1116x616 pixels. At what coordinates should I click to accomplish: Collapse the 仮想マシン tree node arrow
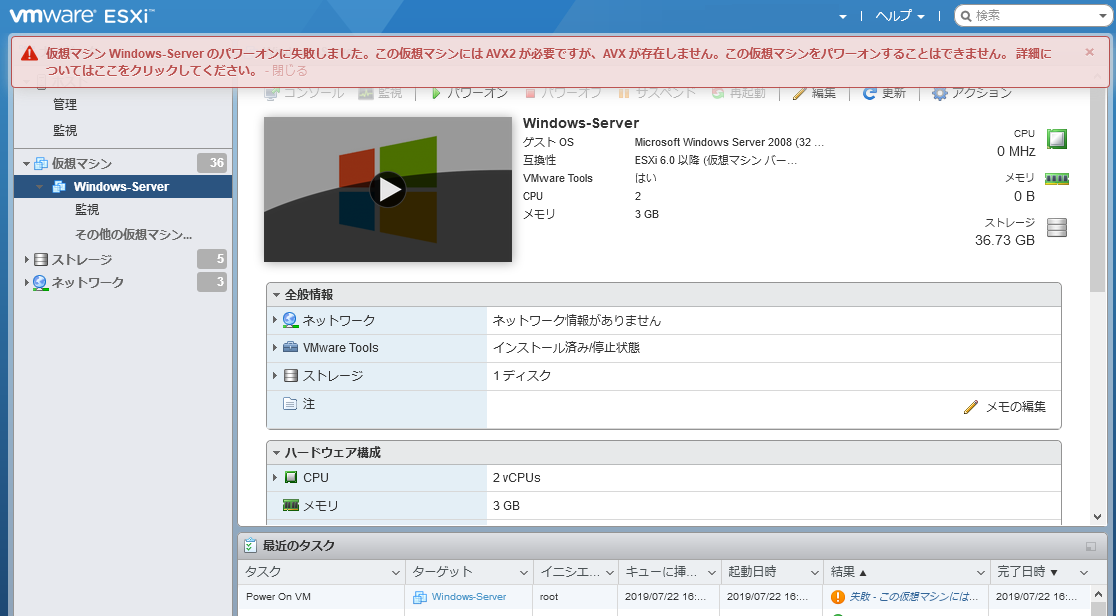coord(26,164)
